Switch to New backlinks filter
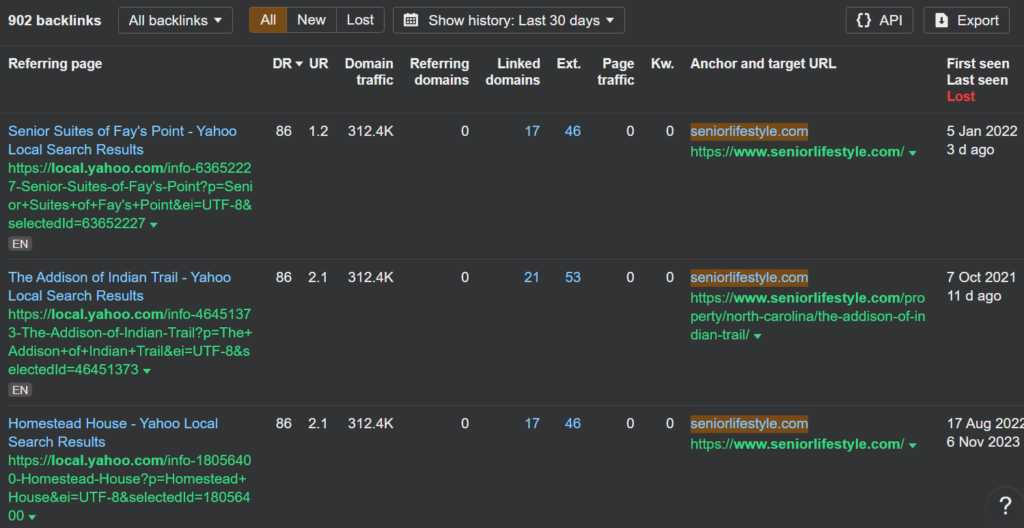 [x=311, y=20]
